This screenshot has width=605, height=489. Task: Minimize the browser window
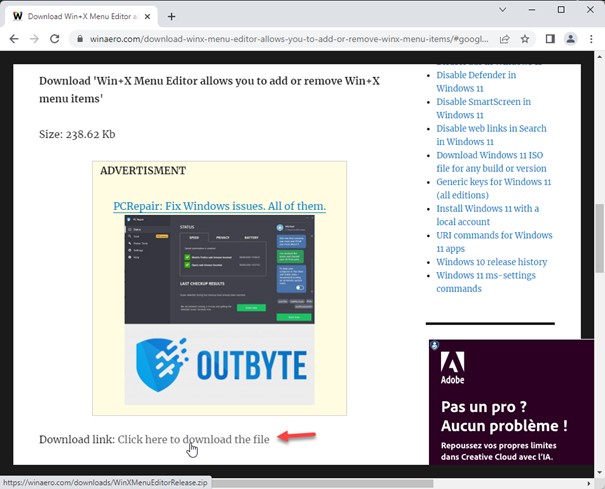click(532, 10)
